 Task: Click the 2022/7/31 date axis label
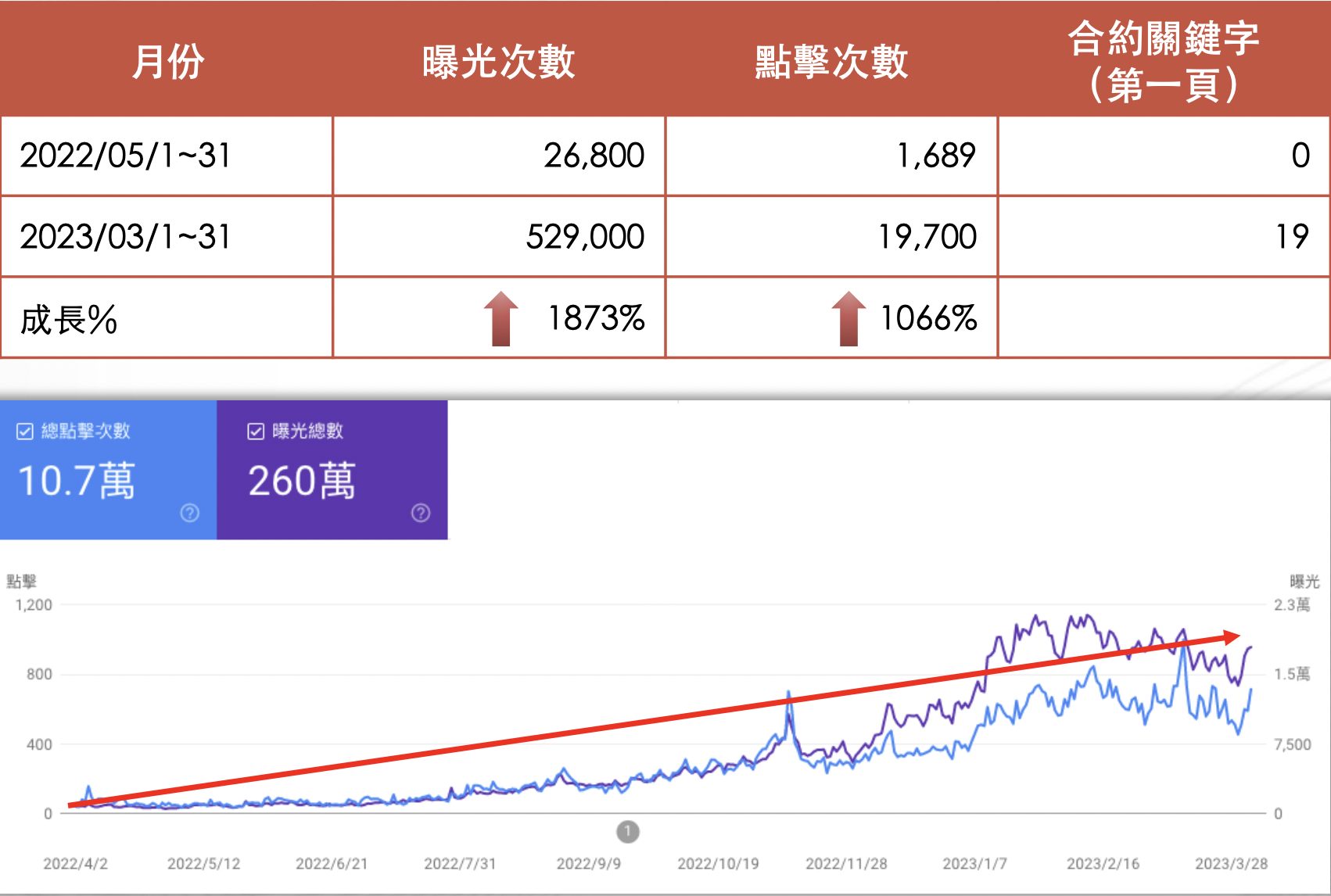click(x=460, y=863)
